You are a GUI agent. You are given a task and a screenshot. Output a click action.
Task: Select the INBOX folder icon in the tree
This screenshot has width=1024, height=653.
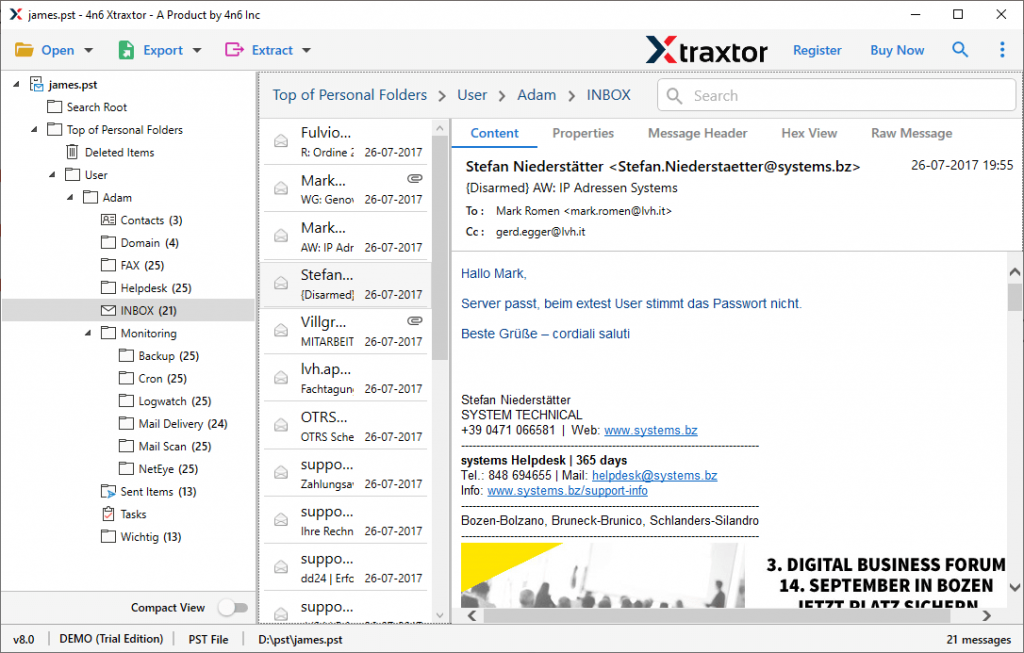coord(107,310)
